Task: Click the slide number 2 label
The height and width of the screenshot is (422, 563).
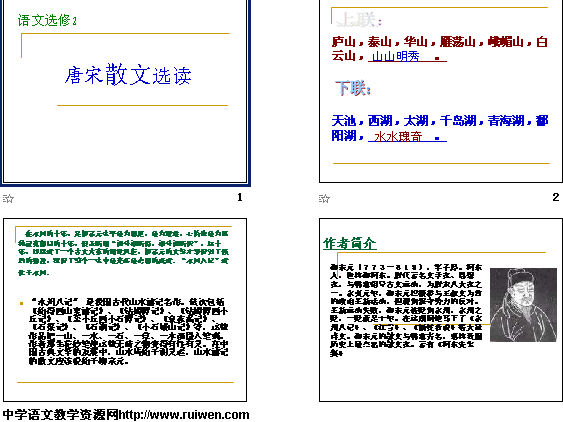Action: 556,197
